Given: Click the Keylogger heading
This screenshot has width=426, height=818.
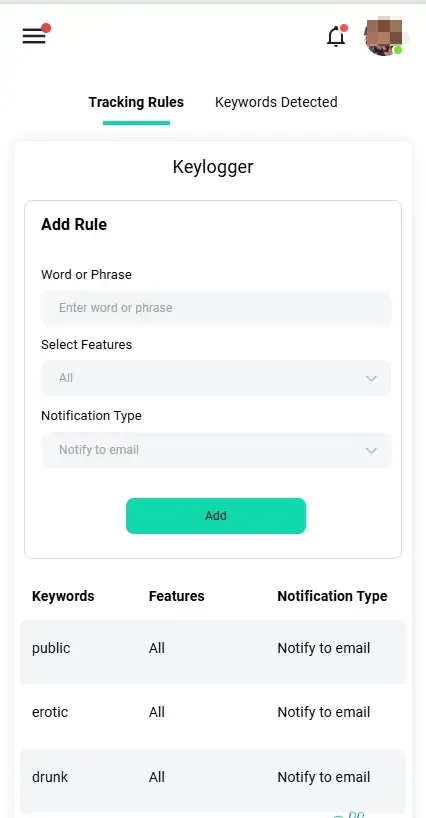Looking at the screenshot, I should point(213,167).
